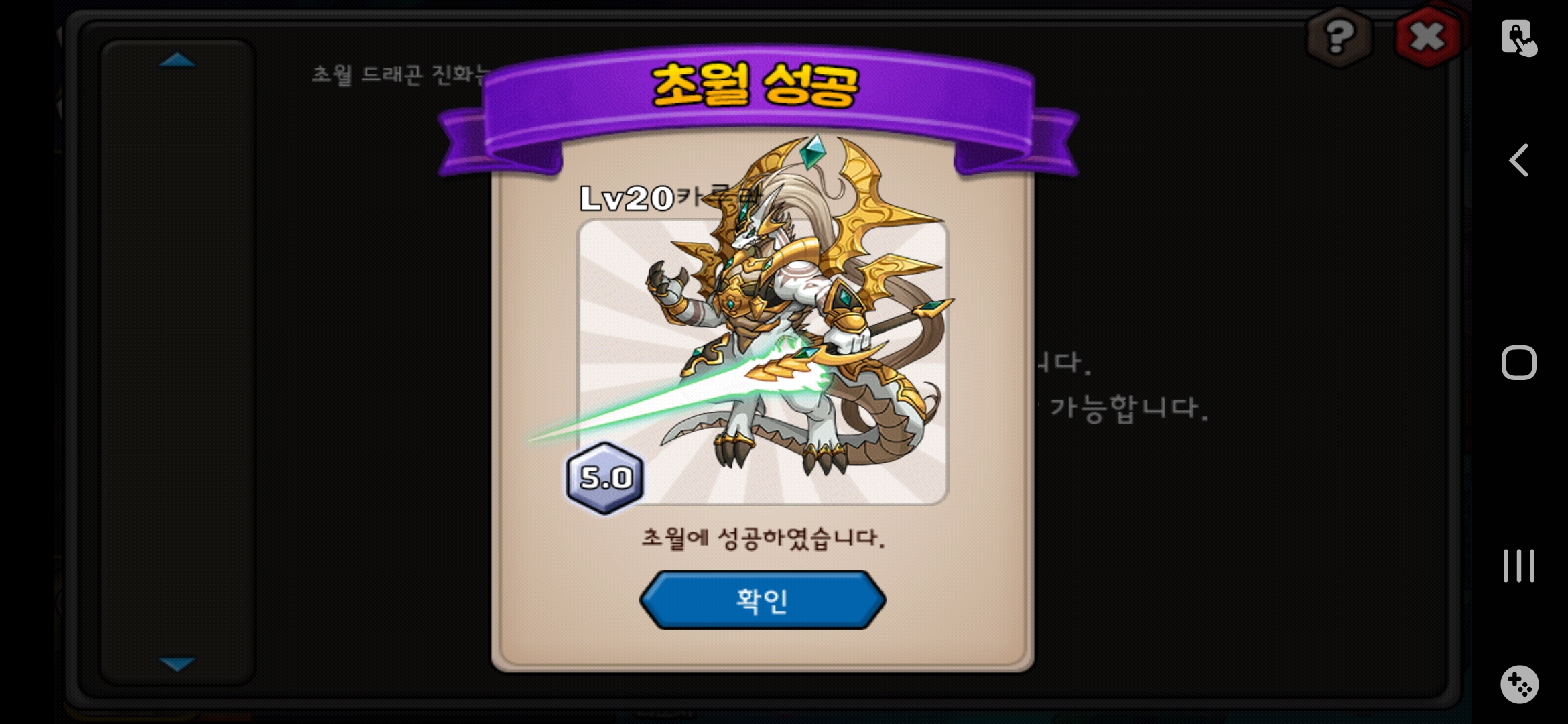Tap the 초월 성공 banner title
1568x724 pixels.
755,85
